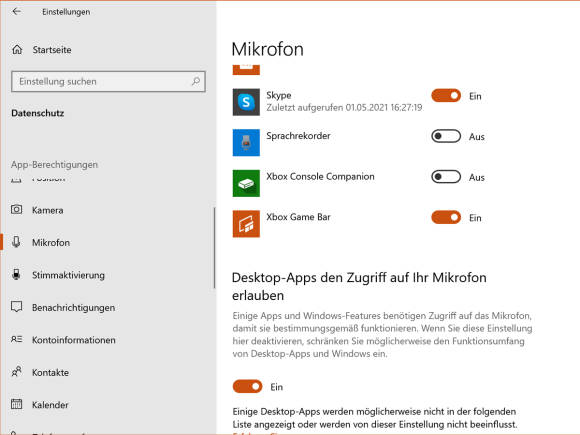Click the Xbox Console Companion icon

[x=246, y=183]
